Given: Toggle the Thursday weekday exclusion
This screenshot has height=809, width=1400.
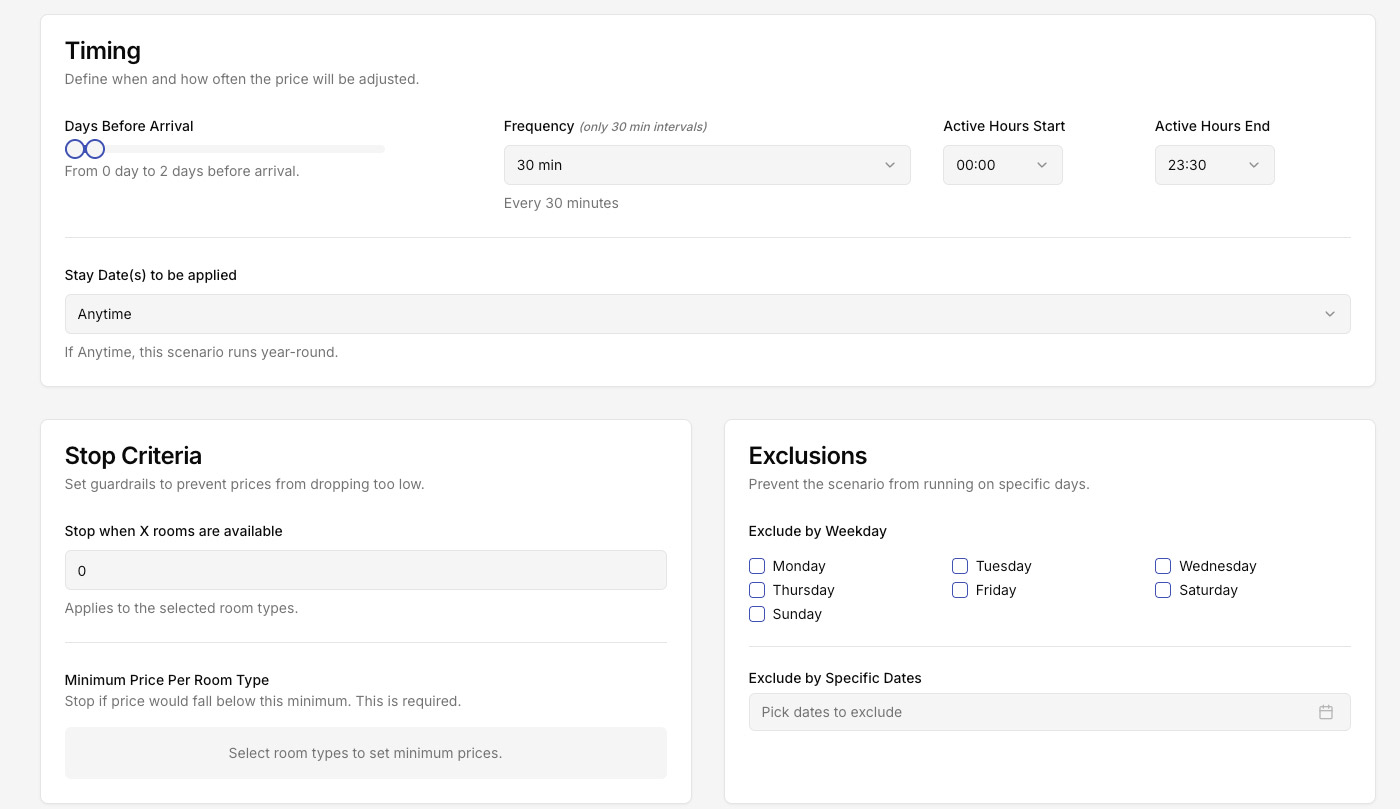Looking at the screenshot, I should (x=757, y=590).
